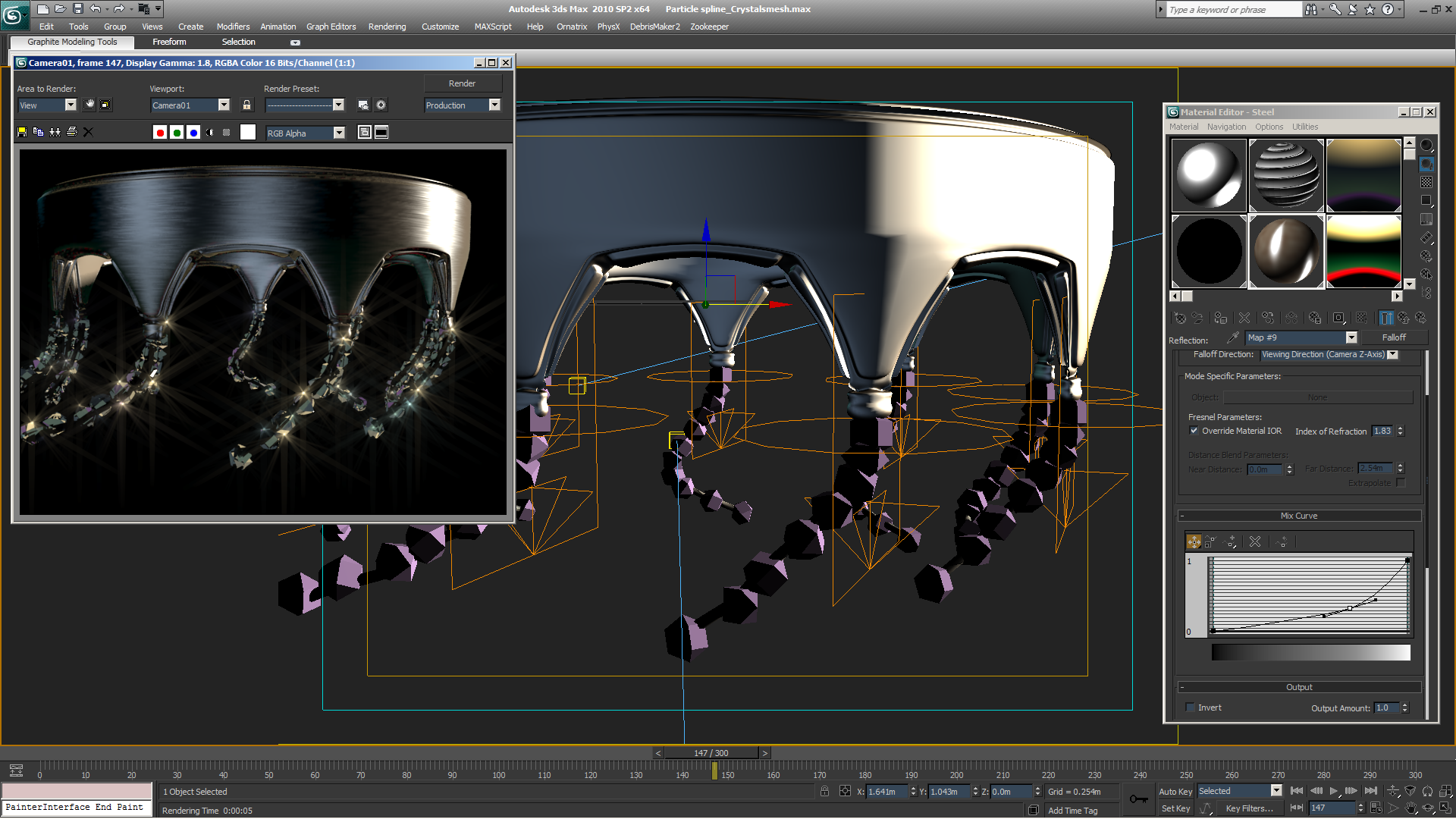1456x819 pixels.
Task: Switch to the Freeform tab
Action: [x=169, y=42]
